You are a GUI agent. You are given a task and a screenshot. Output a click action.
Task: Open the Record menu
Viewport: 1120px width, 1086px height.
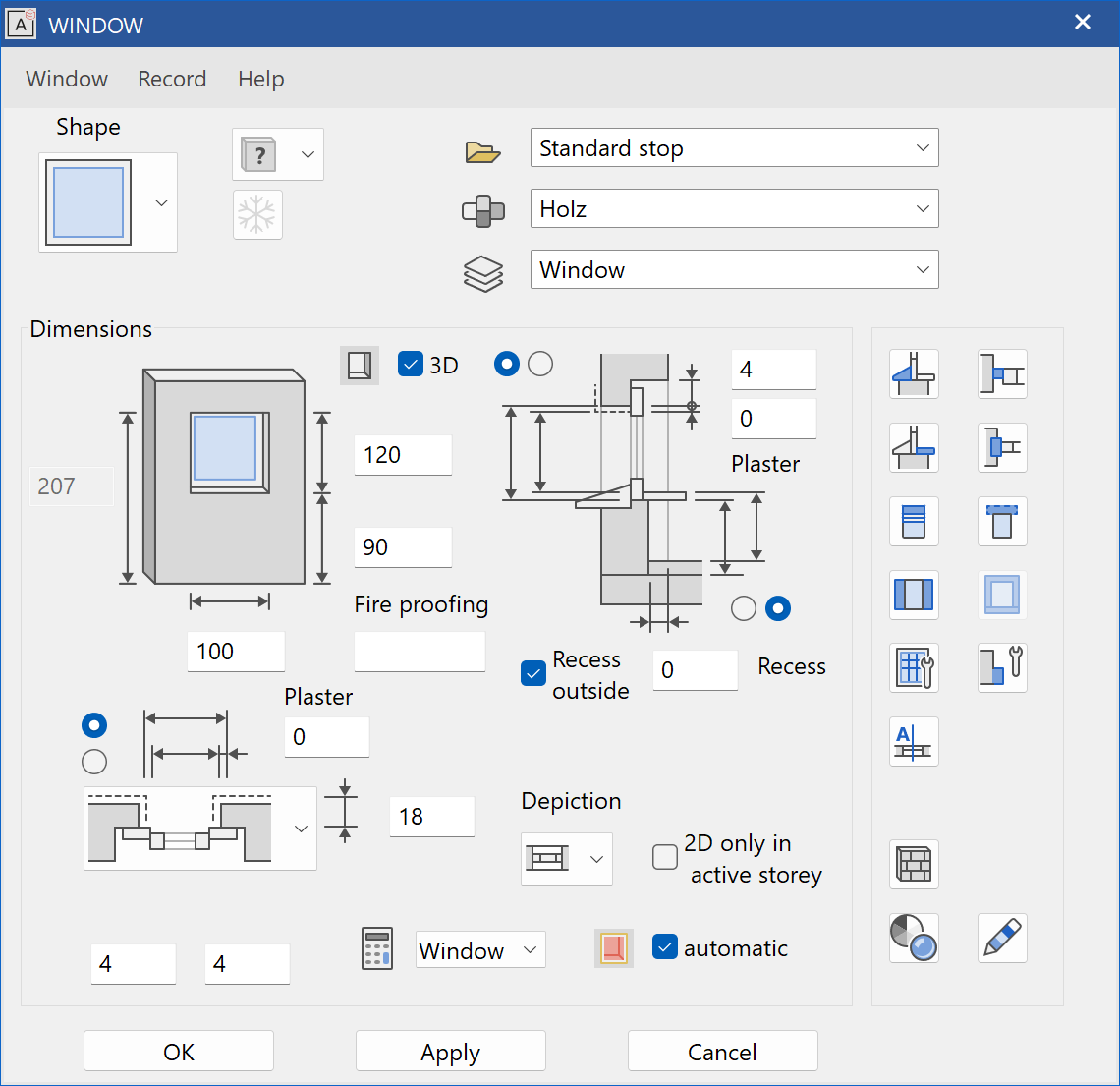click(x=172, y=79)
